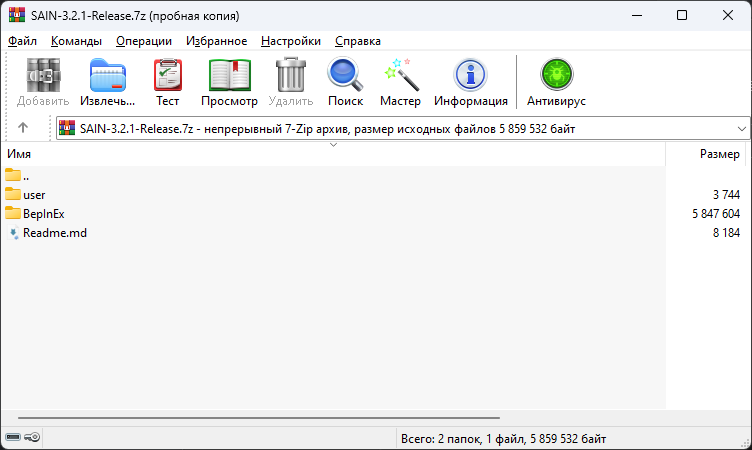The width and height of the screenshot is (752, 450).
Task: Close the WinRAR window
Action: point(728,15)
